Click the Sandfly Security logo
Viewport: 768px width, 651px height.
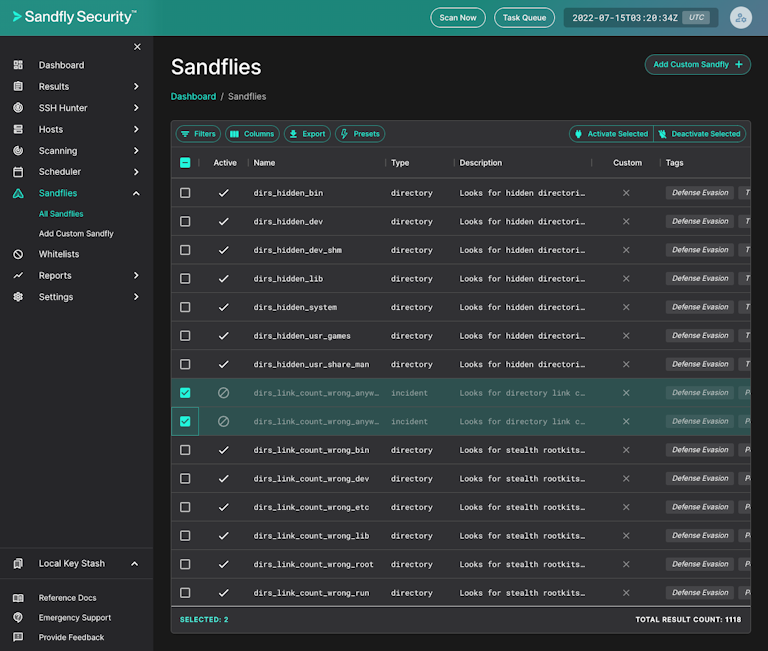click(x=74, y=17)
